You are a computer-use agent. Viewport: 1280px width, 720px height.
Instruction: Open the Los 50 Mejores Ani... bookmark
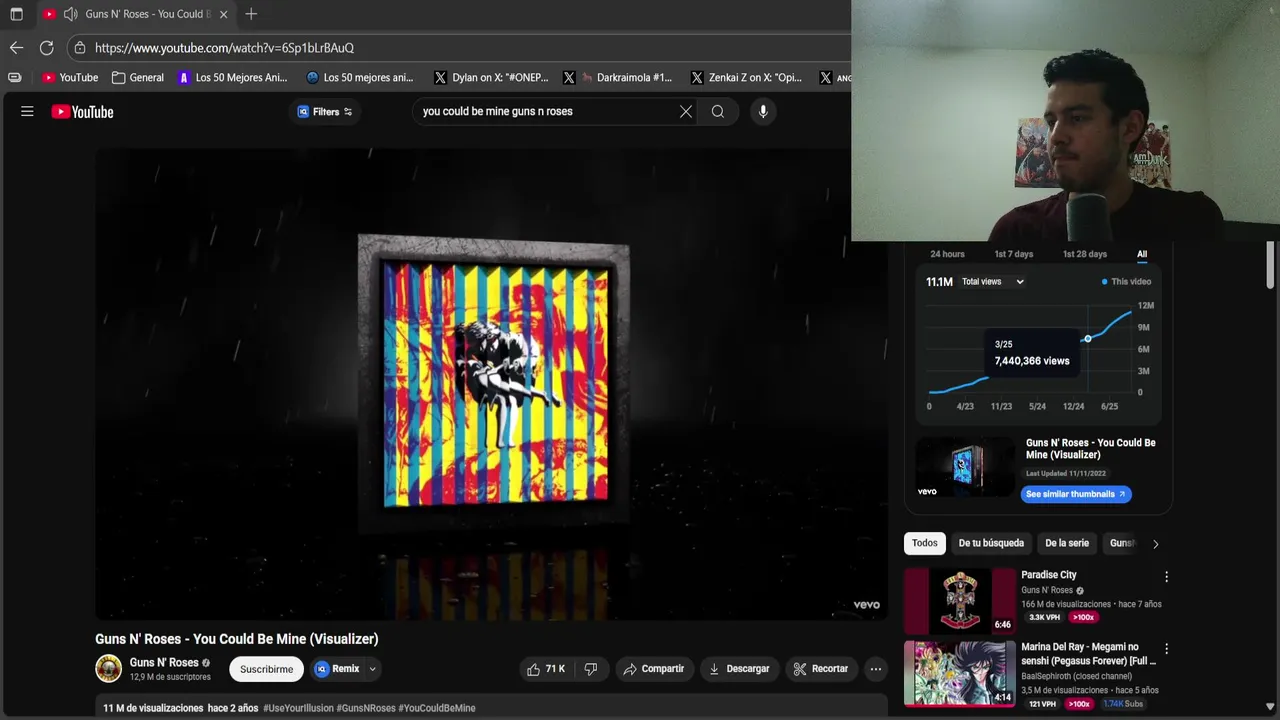pos(232,77)
